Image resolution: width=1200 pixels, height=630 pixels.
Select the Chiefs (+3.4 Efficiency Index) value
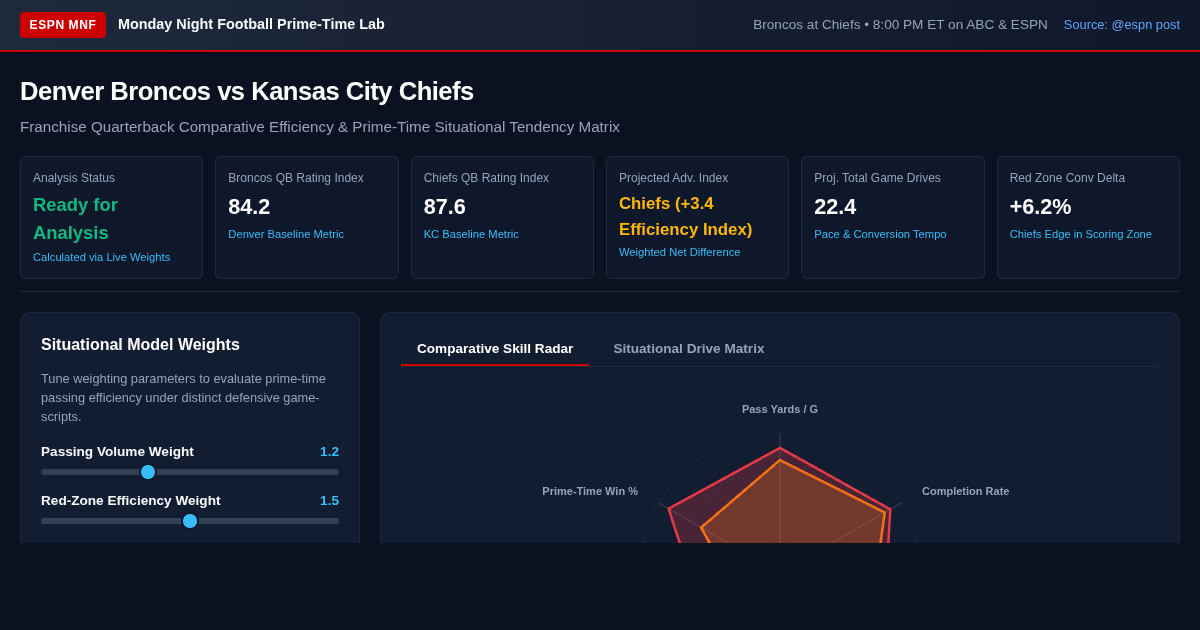pyautogui.click(x=686, y=217)
